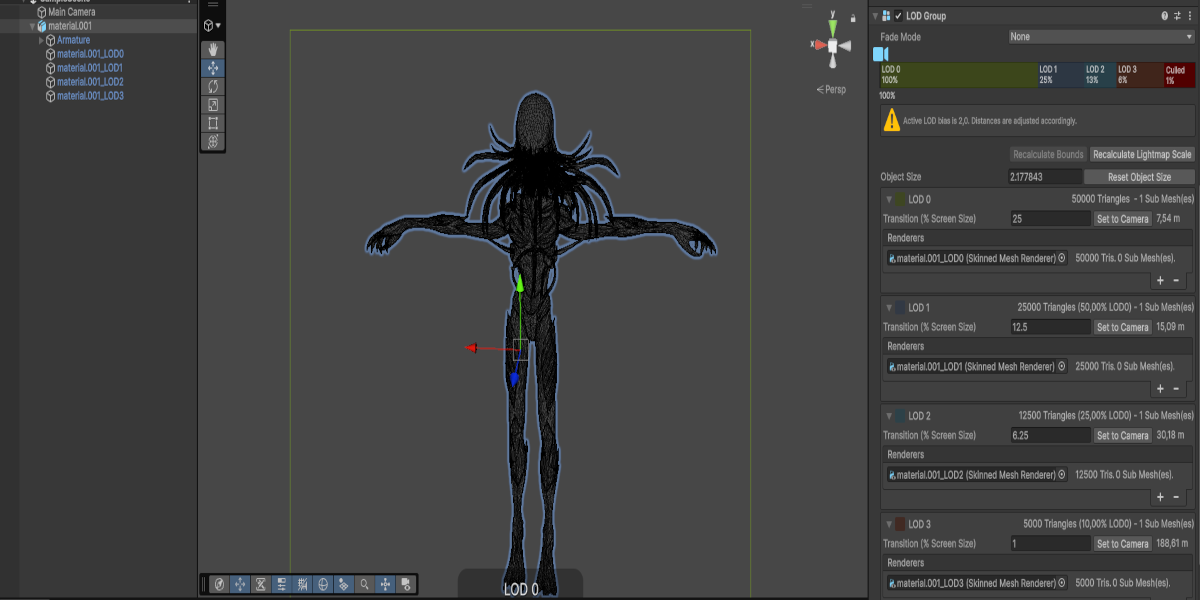
Task: Click the Reset Object Size button
Action: (x=1139, y=177)
